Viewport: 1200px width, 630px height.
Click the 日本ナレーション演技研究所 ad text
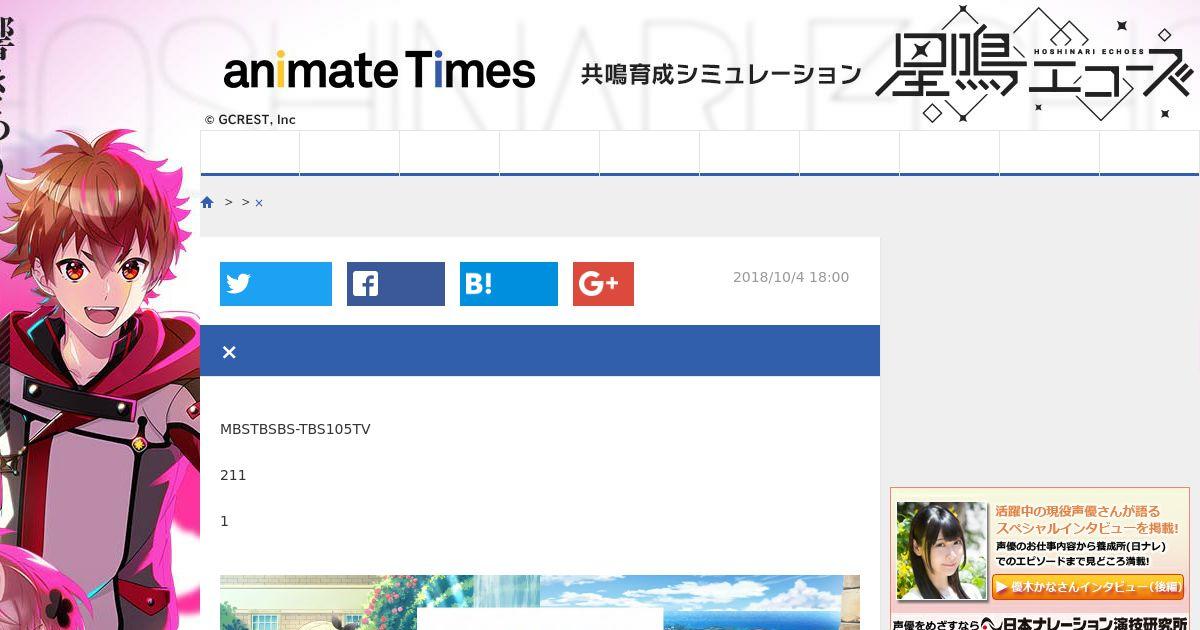(1083, 623)
